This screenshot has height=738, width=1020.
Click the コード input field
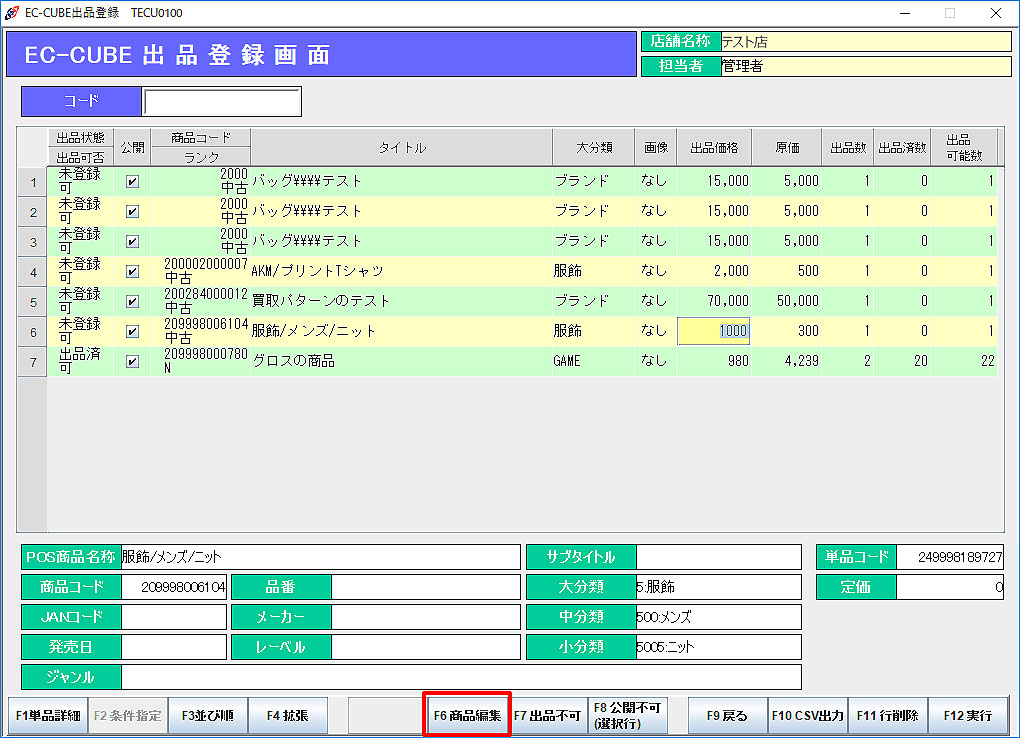pyautogui.click(x=221, y=102)
